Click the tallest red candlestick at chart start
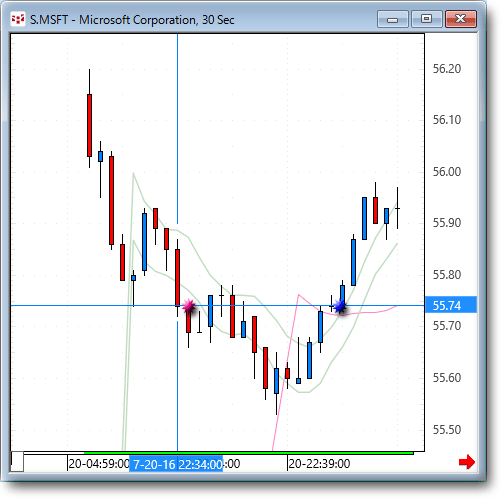This screenshot has width=504, height=499. pos(89,125)
